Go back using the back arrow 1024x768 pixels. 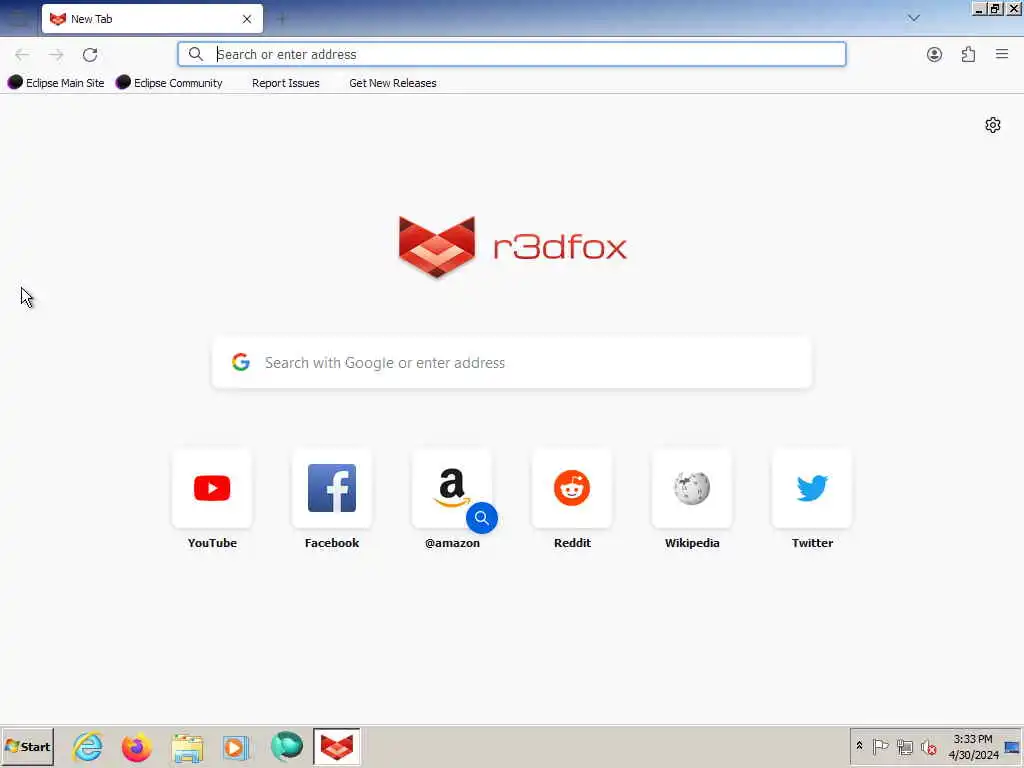click(x=22, y=54)
